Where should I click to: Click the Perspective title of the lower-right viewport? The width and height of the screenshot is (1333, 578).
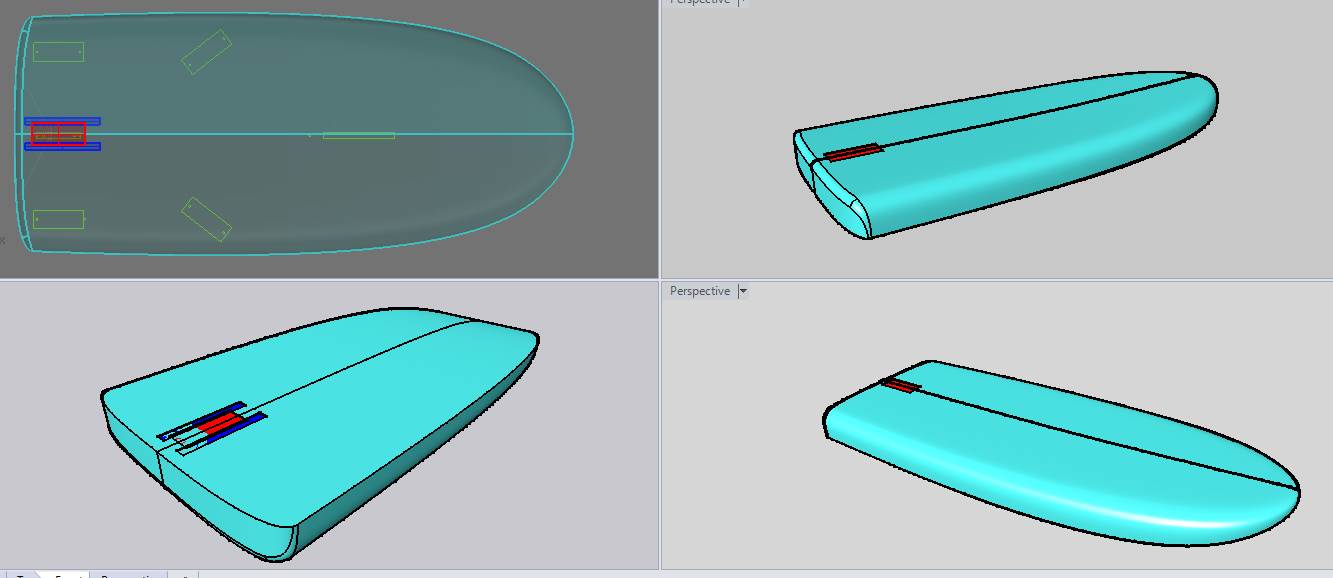point(700,291)
